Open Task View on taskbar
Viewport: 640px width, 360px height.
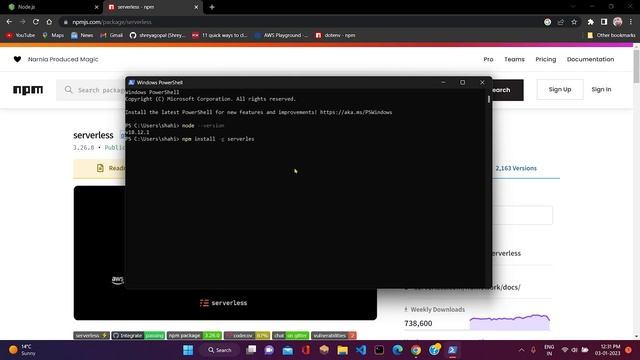click(251, 350)
